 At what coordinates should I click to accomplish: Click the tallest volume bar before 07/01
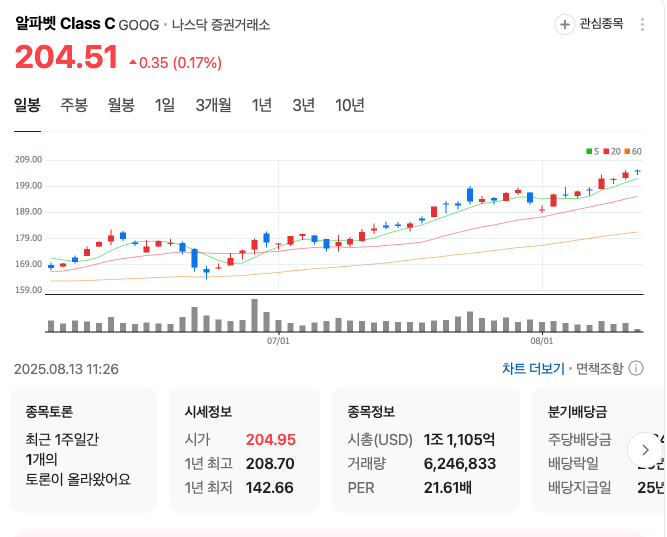(254, 315)
